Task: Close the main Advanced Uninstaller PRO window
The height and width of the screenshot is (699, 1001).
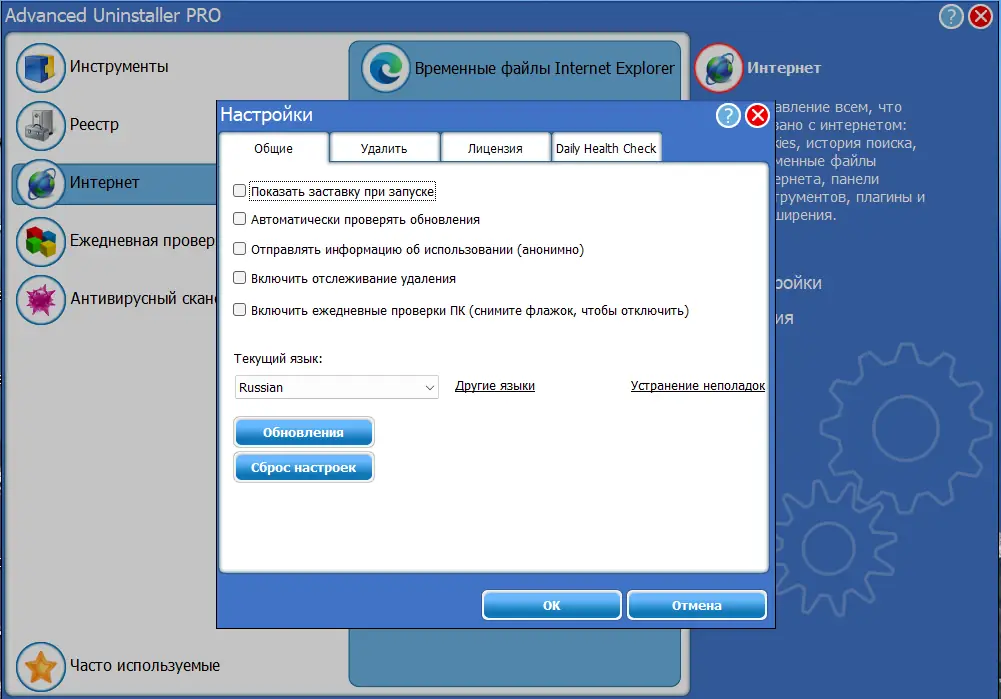Action: coord(981,16)
